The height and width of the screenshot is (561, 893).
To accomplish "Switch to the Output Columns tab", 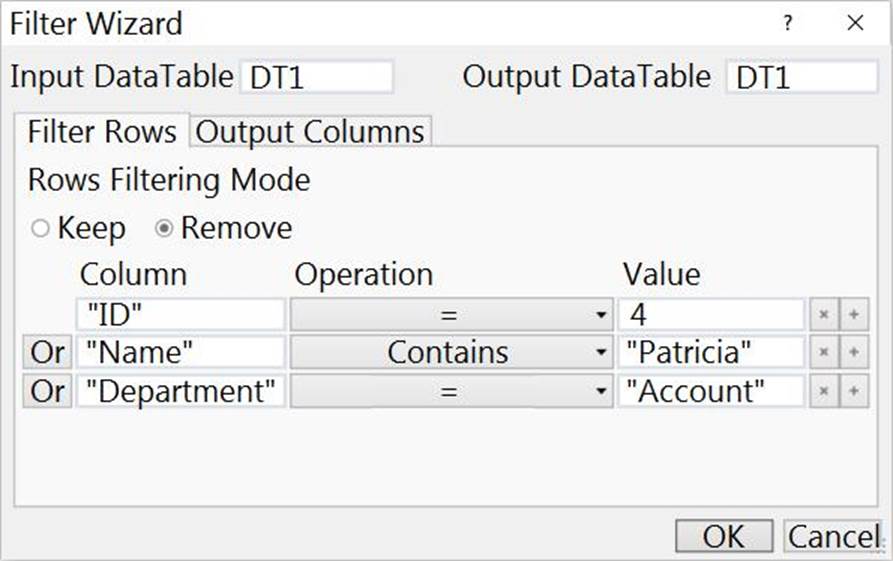I will [310, 132].
